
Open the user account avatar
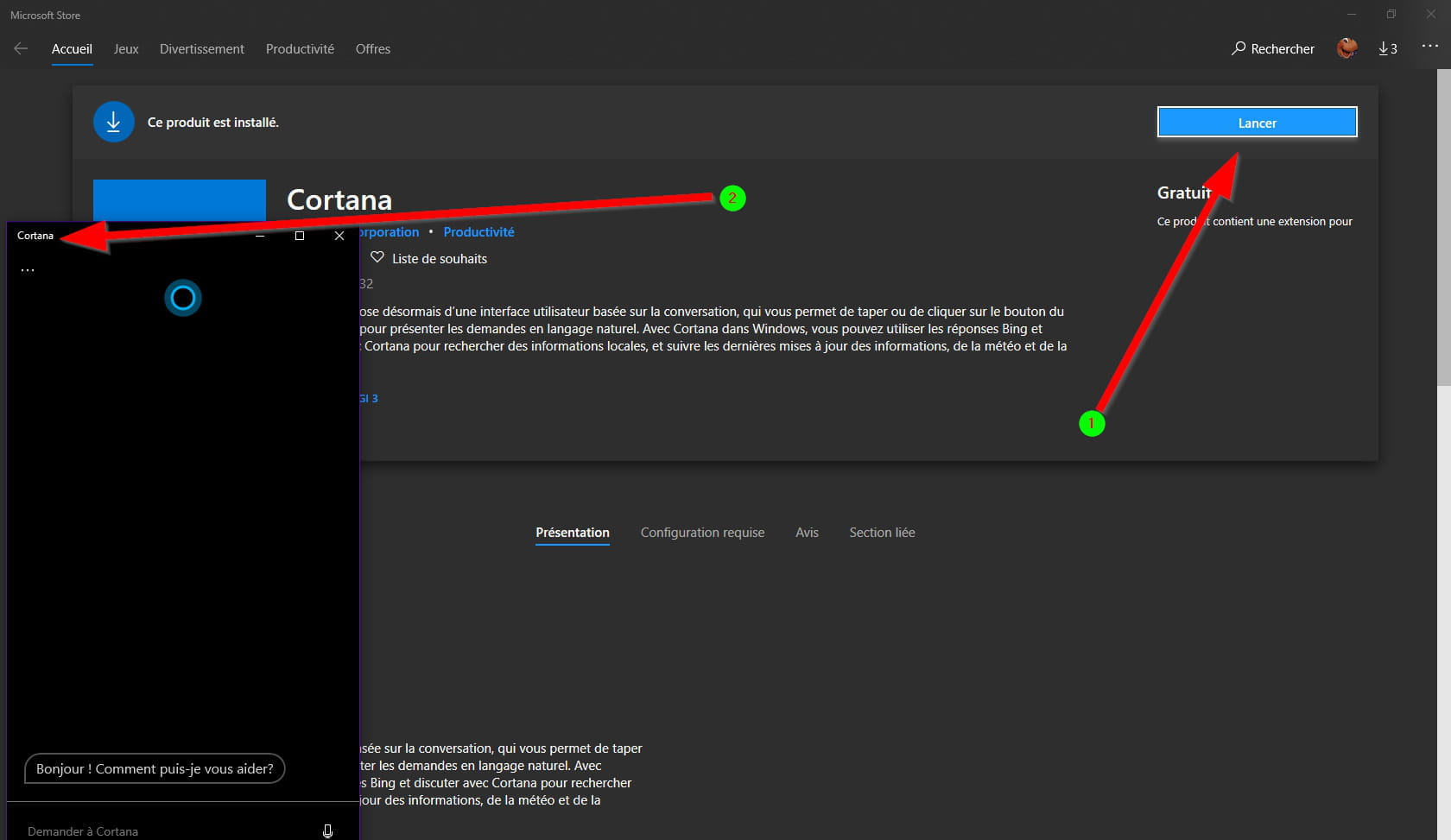tap(1346, 48)
